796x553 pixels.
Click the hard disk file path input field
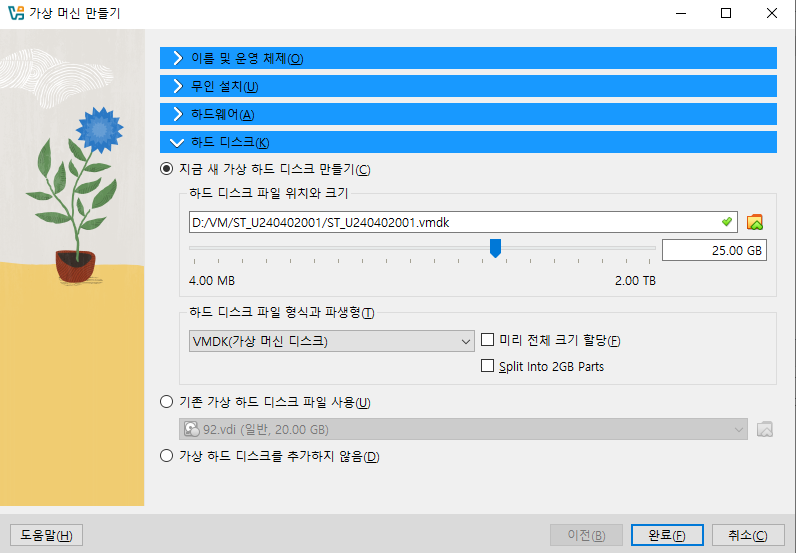pyautogui.click(x=463, y=222)
